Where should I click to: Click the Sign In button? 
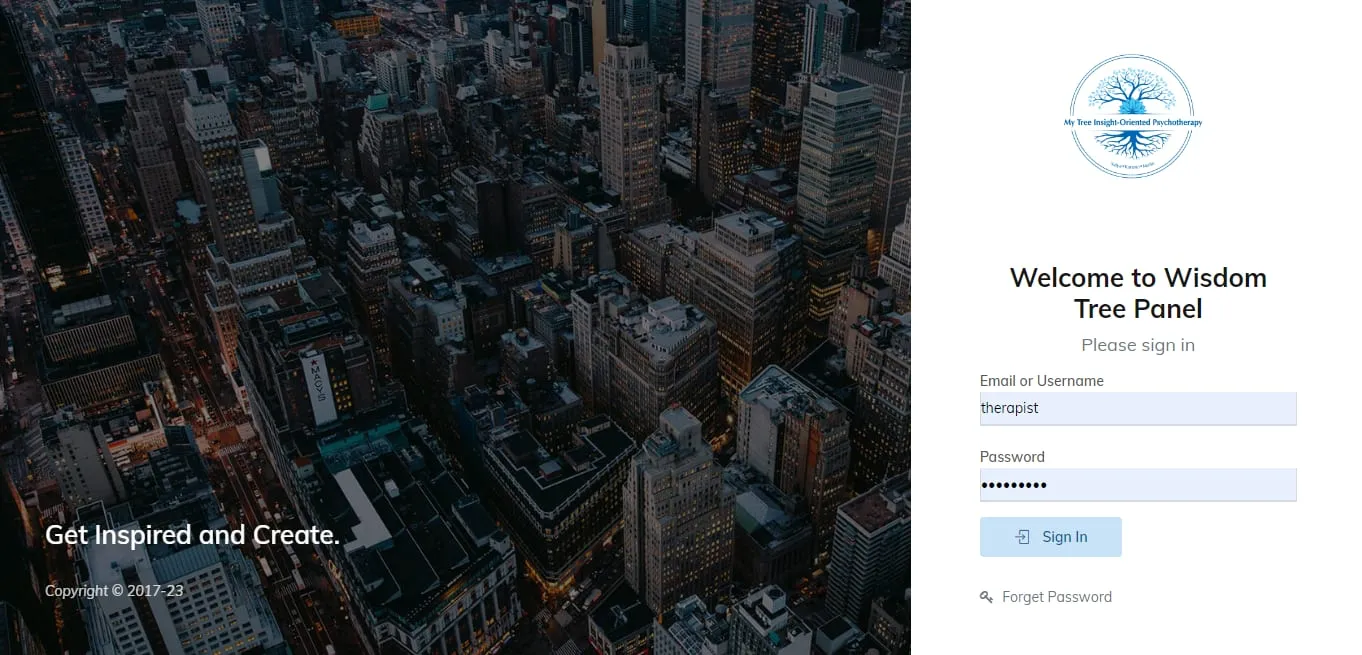pos(1051,537)
